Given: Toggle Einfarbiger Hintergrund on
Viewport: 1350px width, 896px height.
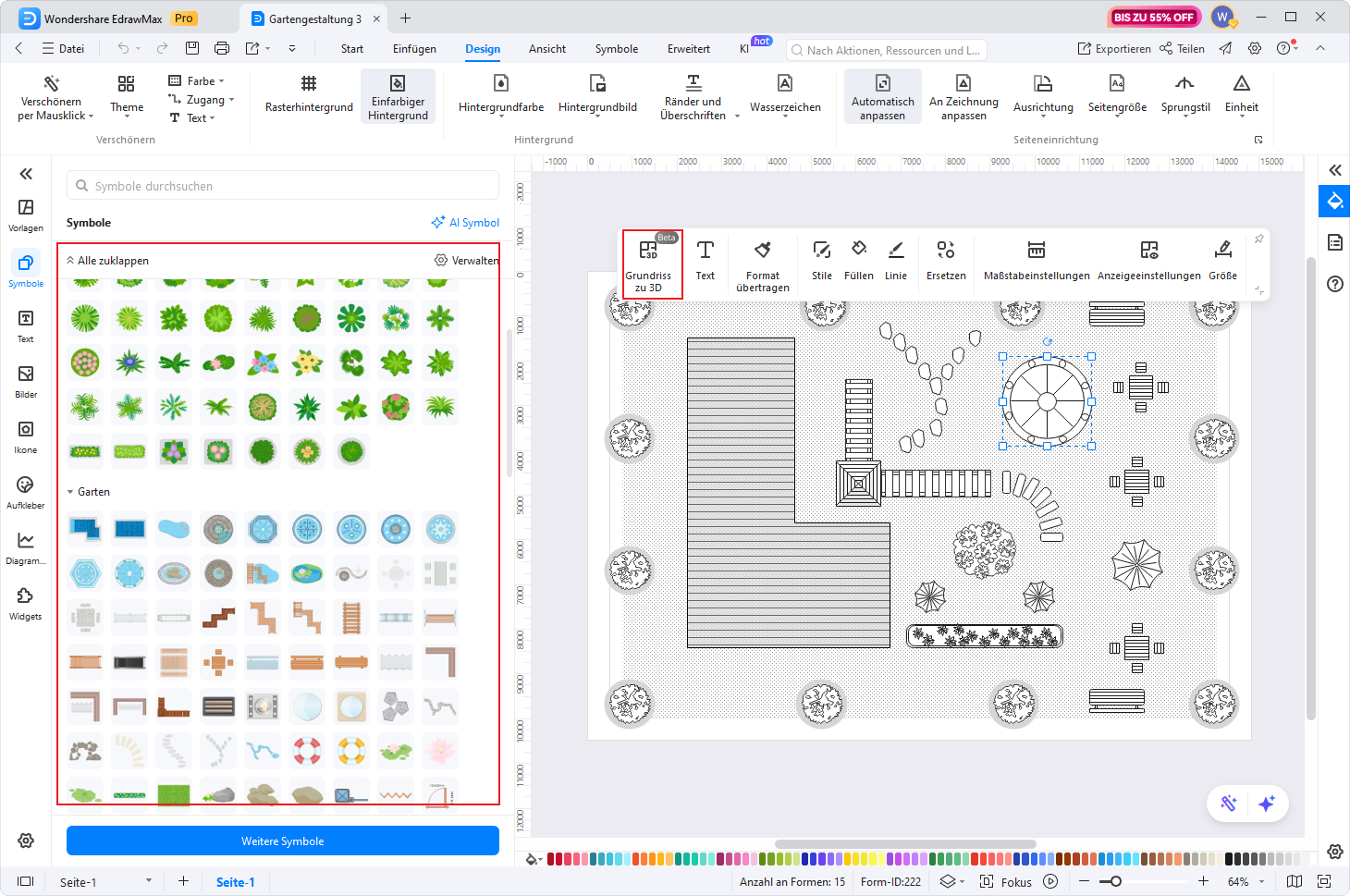Looking at the screenshot, I should click(x=398, y=95).
